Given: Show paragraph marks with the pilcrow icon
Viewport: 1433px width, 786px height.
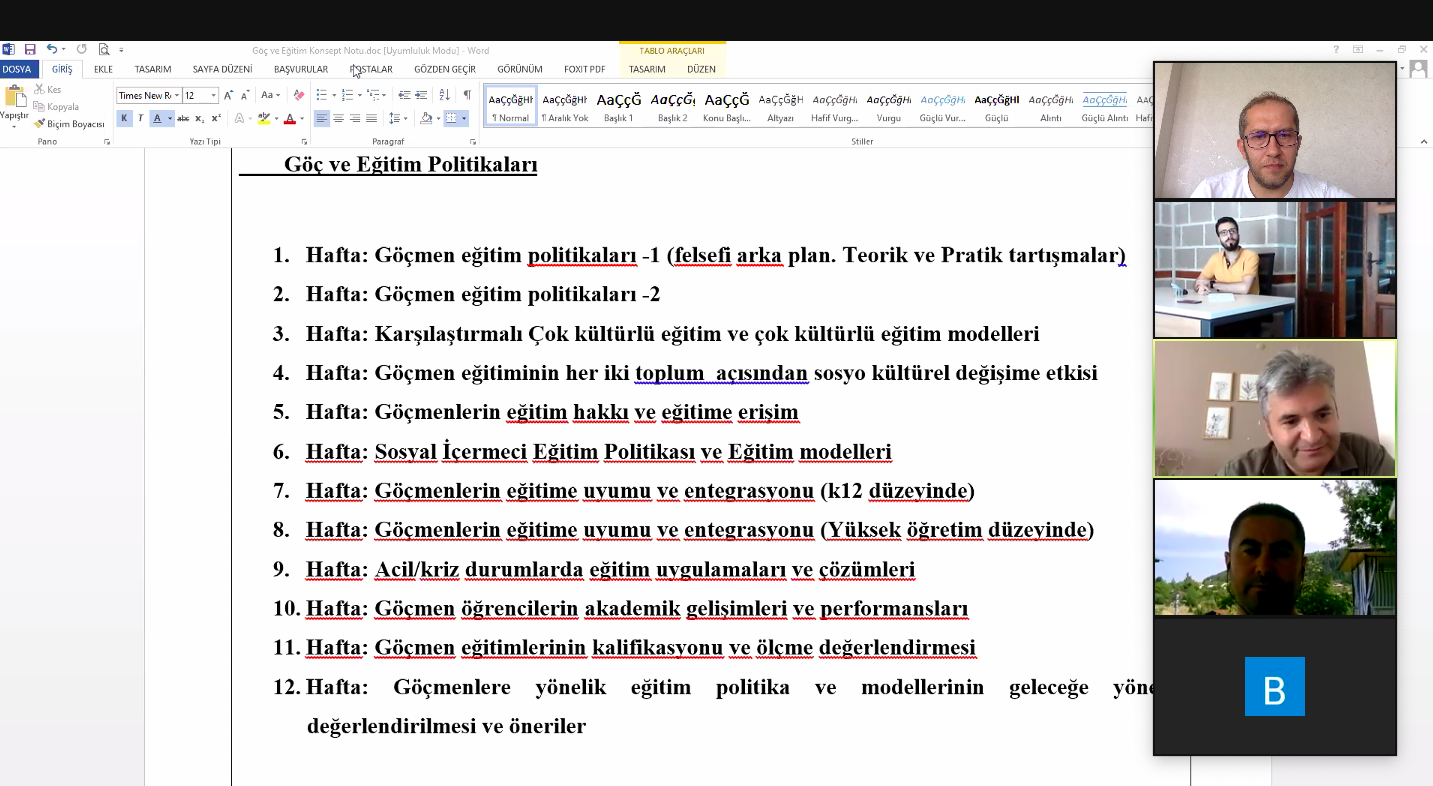Looking at the screenshot, I should pyautogui.click(x=468, y=95).
